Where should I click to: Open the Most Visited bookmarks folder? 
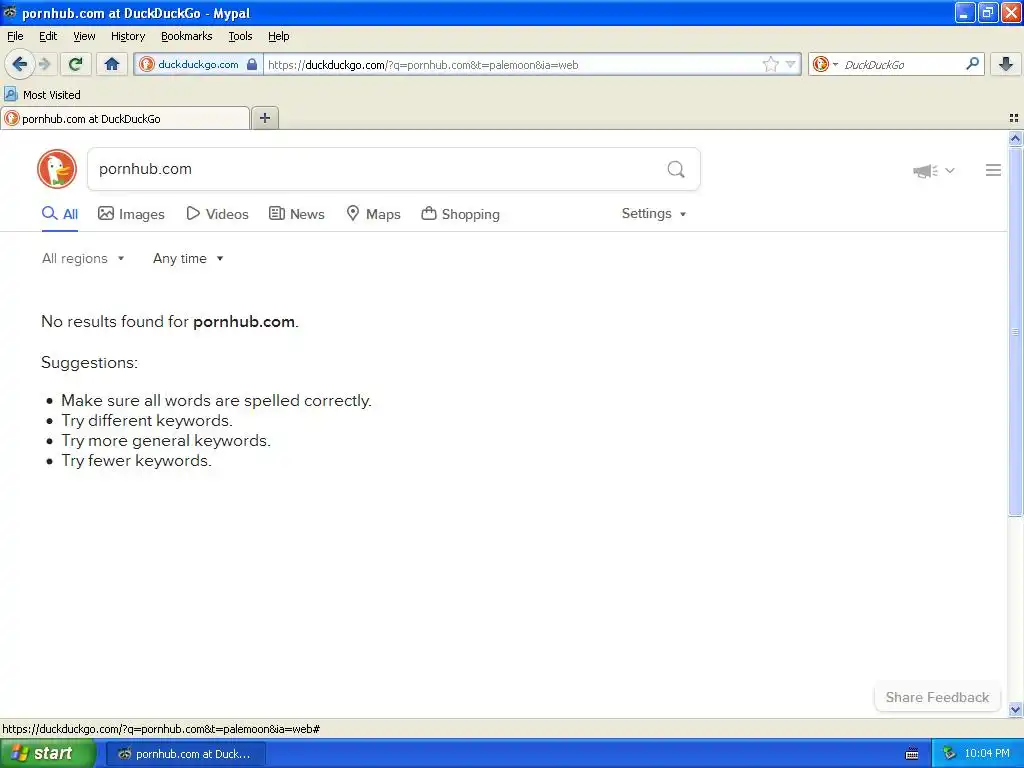point(42,95)
